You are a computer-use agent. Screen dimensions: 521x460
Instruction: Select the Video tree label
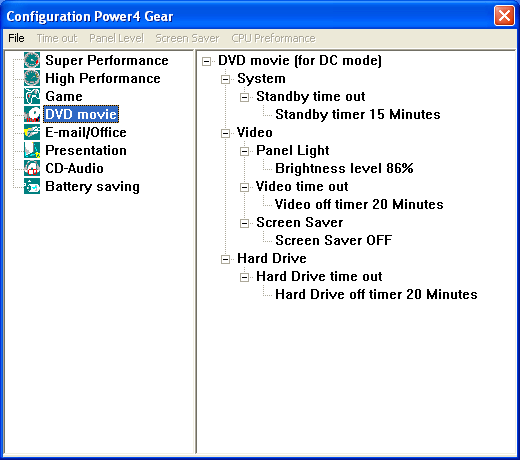point(255,132)
